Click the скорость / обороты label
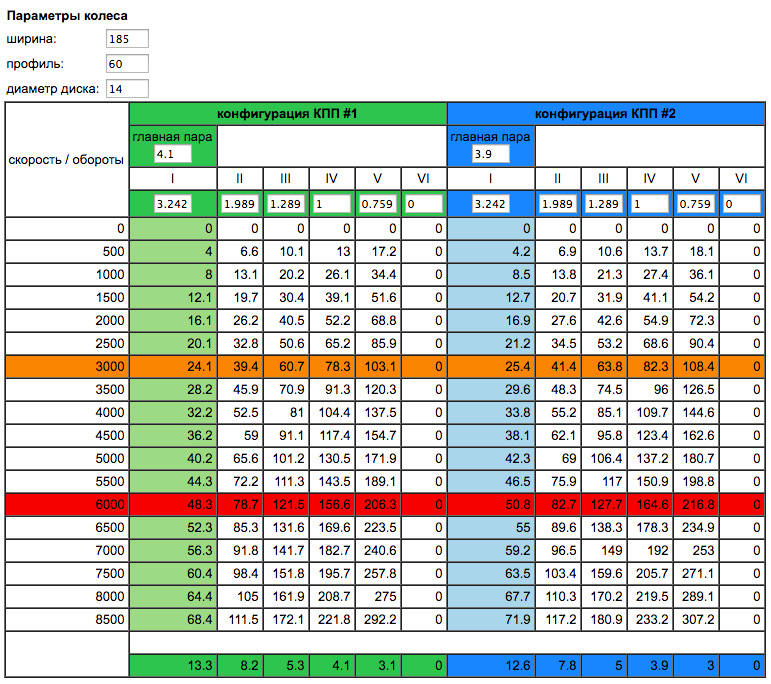This screenshot has width=771, height=684. click(x=66, y=160)
